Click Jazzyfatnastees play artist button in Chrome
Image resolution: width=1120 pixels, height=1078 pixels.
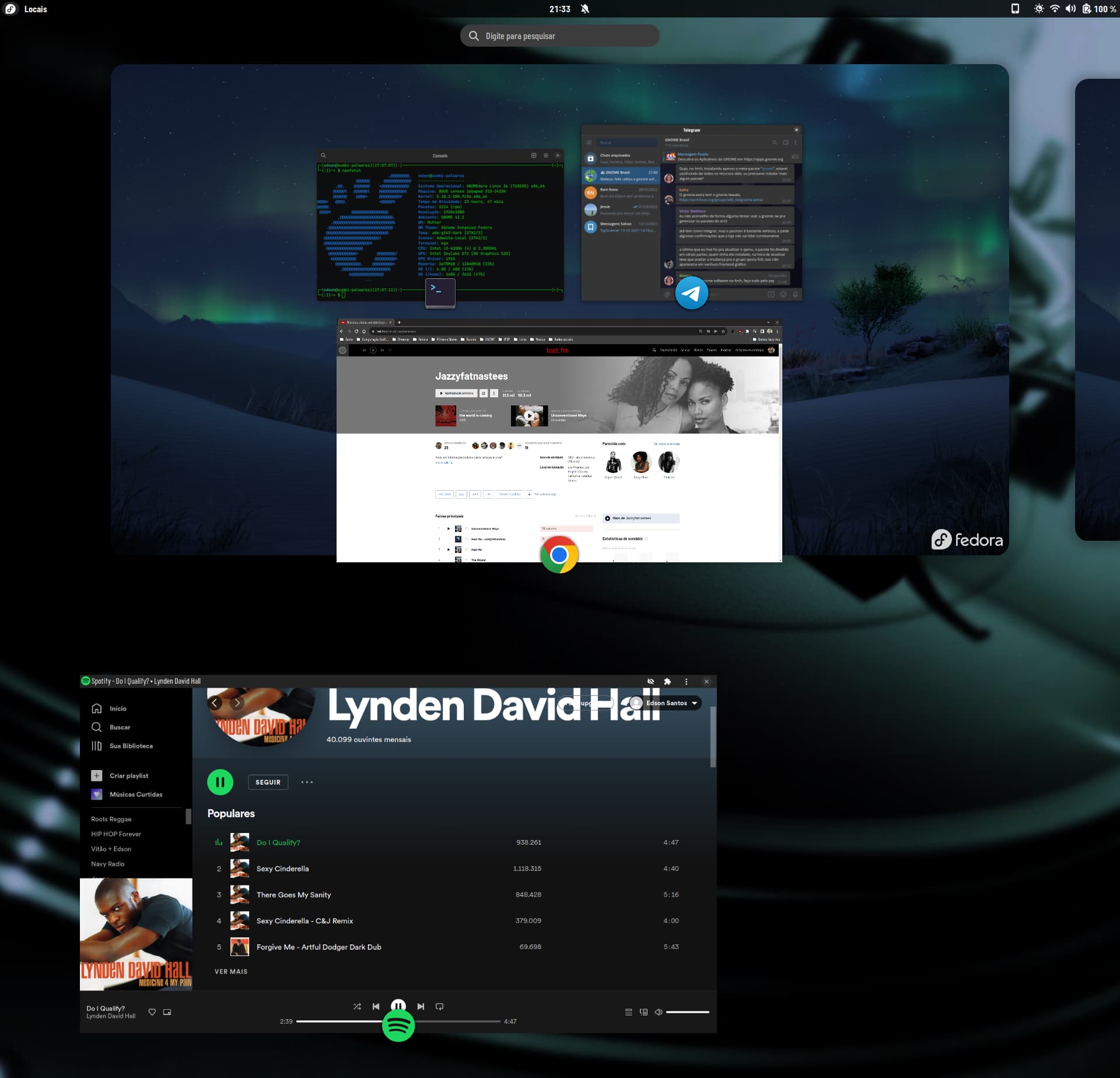[x=457, y=393]
